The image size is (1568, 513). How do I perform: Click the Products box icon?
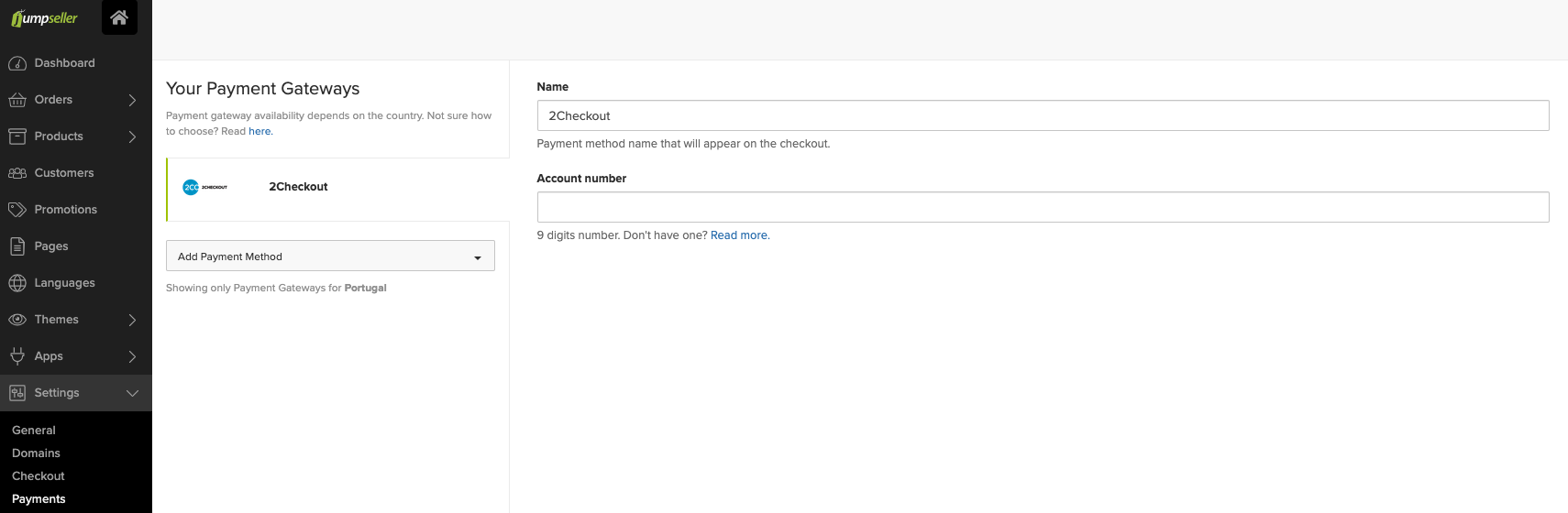coord(17,136)
